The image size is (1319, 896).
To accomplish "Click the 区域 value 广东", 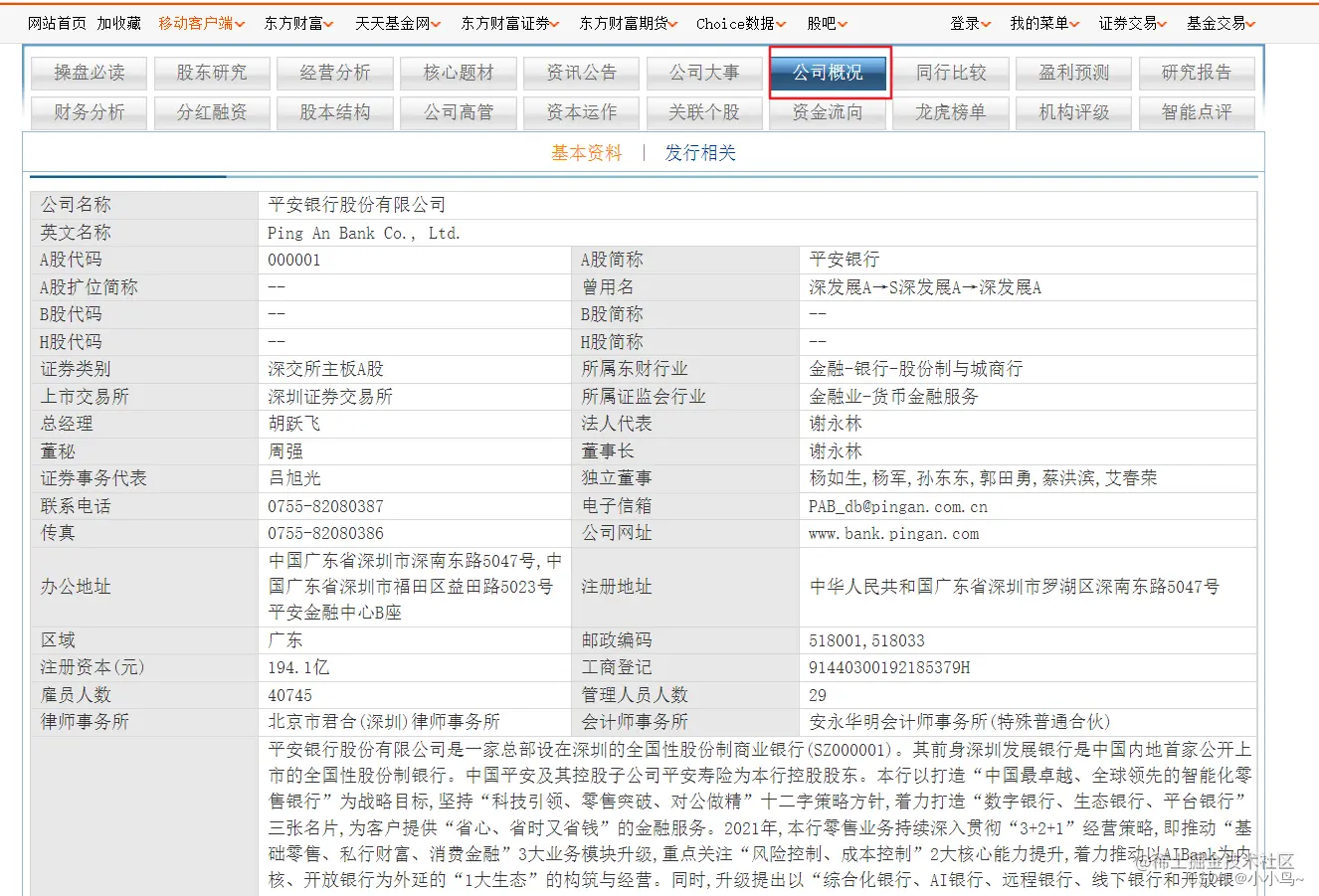I will click(x=285, y=640).
